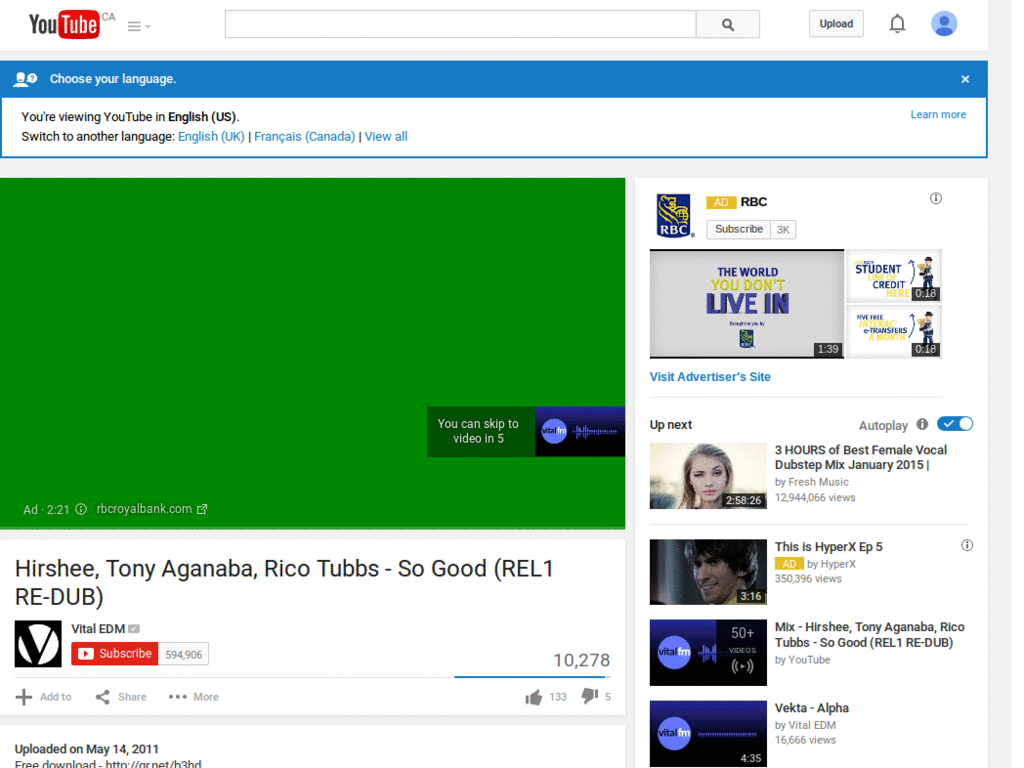Image resolution: width=1024 pixels, height=768 pixels.
Task: Open info icon beside HyperX ad
Action: click(x=967, y=545)
